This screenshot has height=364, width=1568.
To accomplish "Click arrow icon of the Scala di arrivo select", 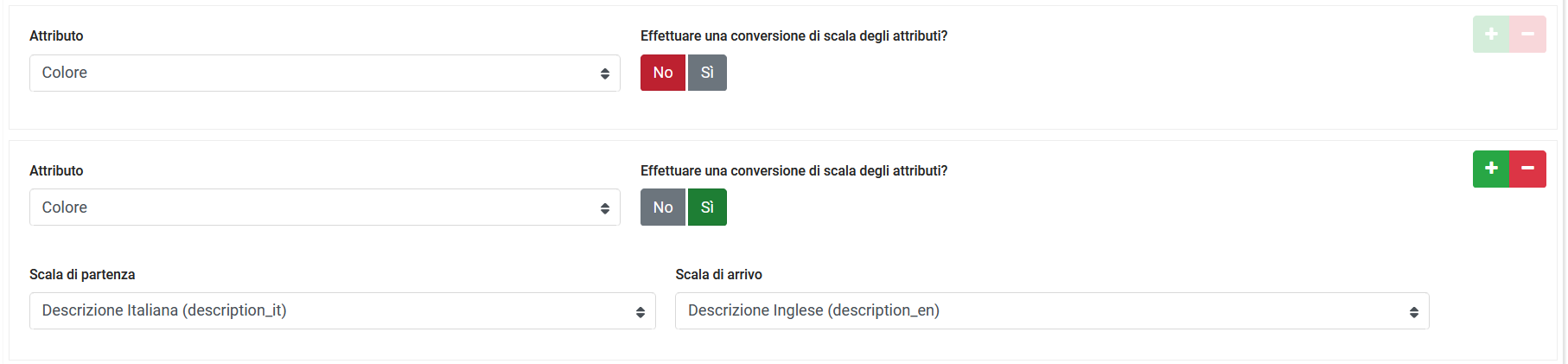I will [x=1413, y=312].
